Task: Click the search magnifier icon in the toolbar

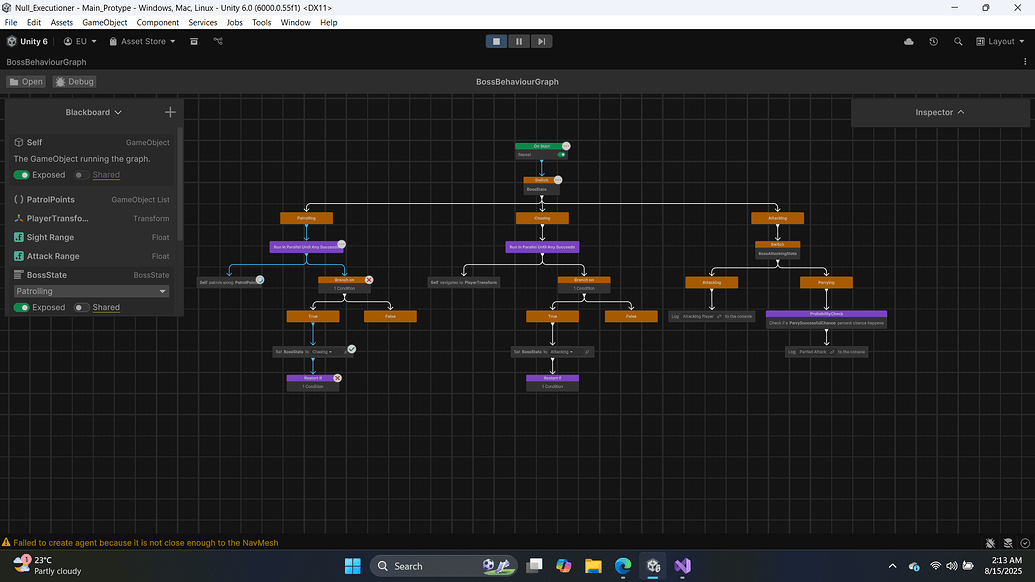Action: (x=958, y=41)
